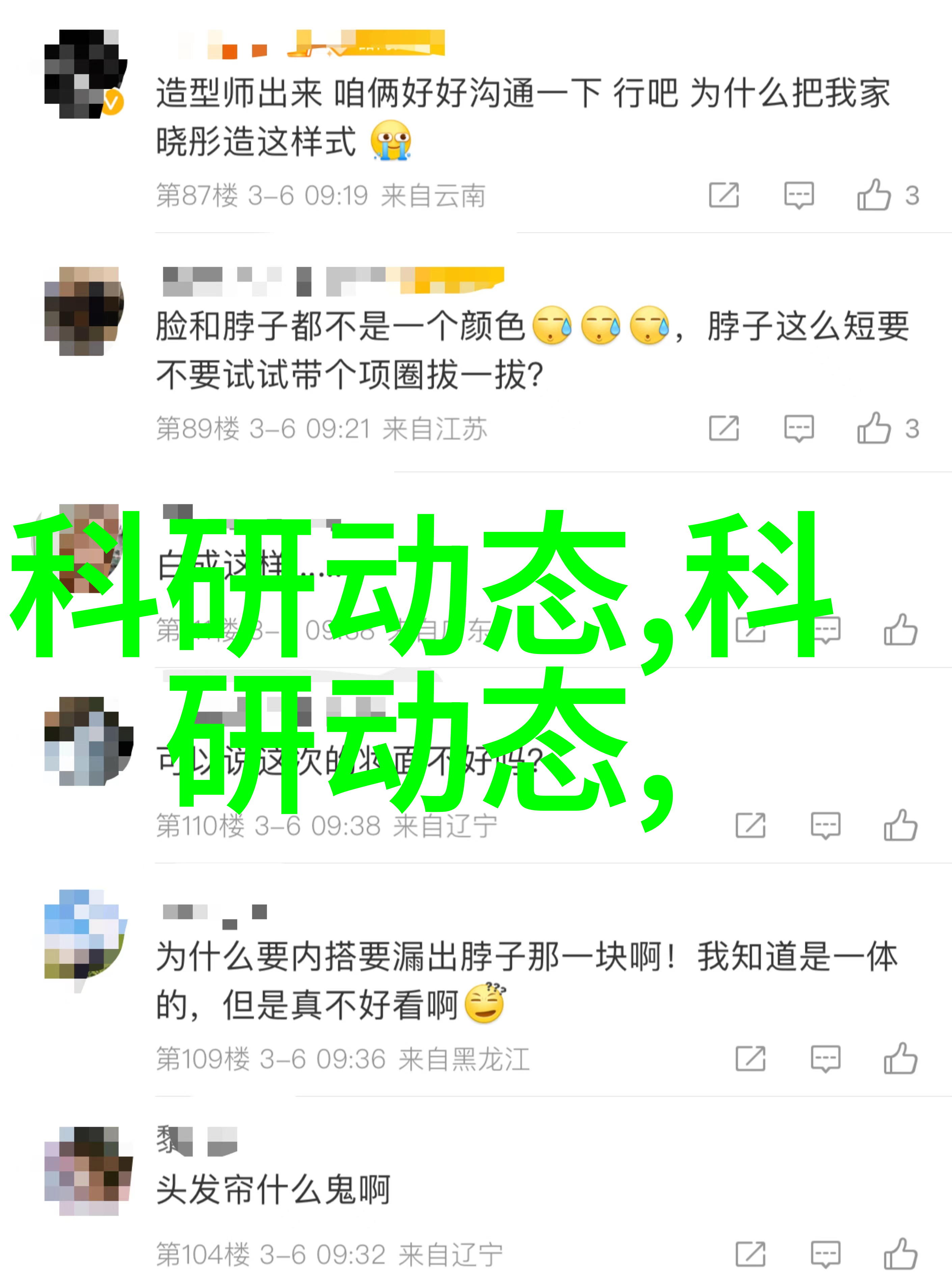Reply to the 第109楼 comment about 内搭
Viewport: 952px width, 1288px height.
pos(825,1059)
